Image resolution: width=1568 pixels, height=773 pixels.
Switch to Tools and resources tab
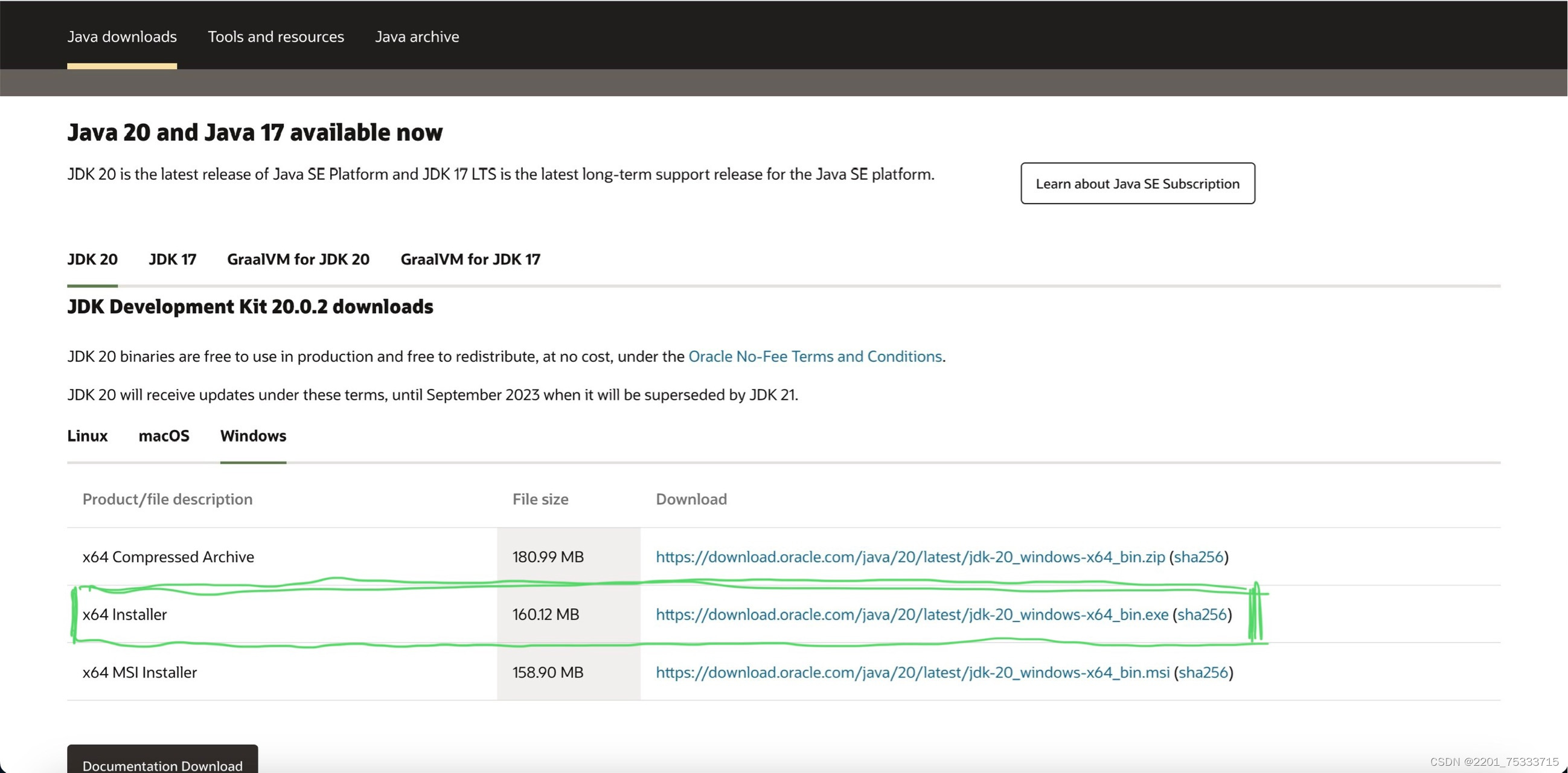(276, 36)
